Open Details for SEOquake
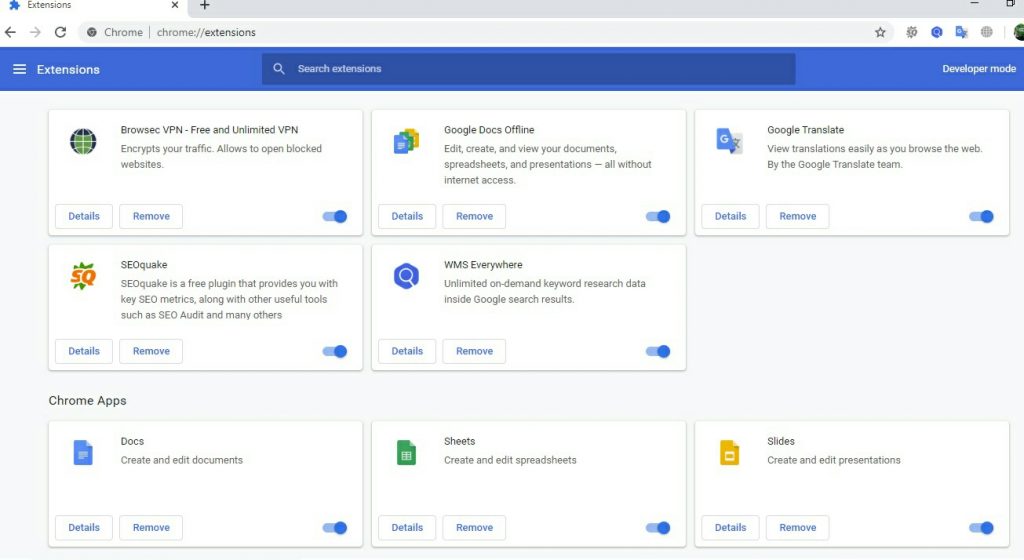Image resolution: width=1024 pixels, height=560 pixels. [x=84, y=351]
